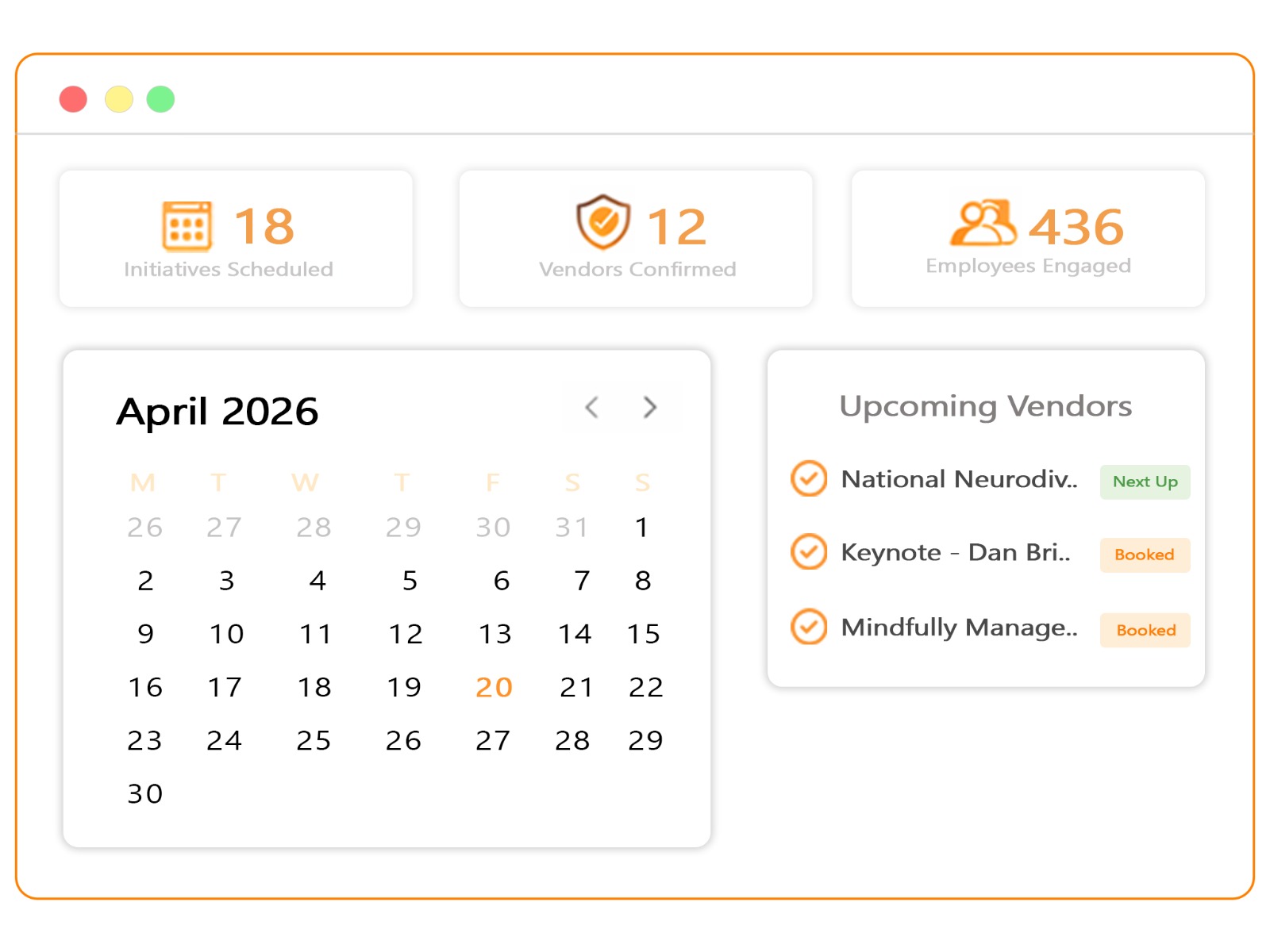Click the green window dot

160,99
